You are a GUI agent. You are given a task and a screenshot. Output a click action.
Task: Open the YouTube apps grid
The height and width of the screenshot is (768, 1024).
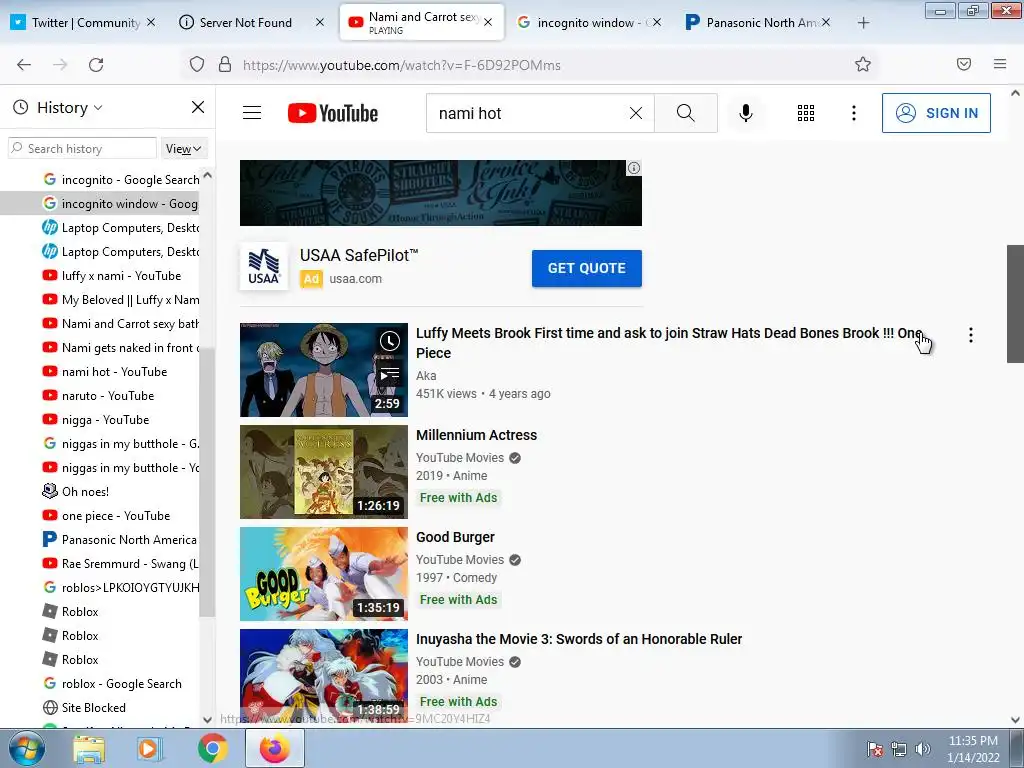tap(806, 113)
